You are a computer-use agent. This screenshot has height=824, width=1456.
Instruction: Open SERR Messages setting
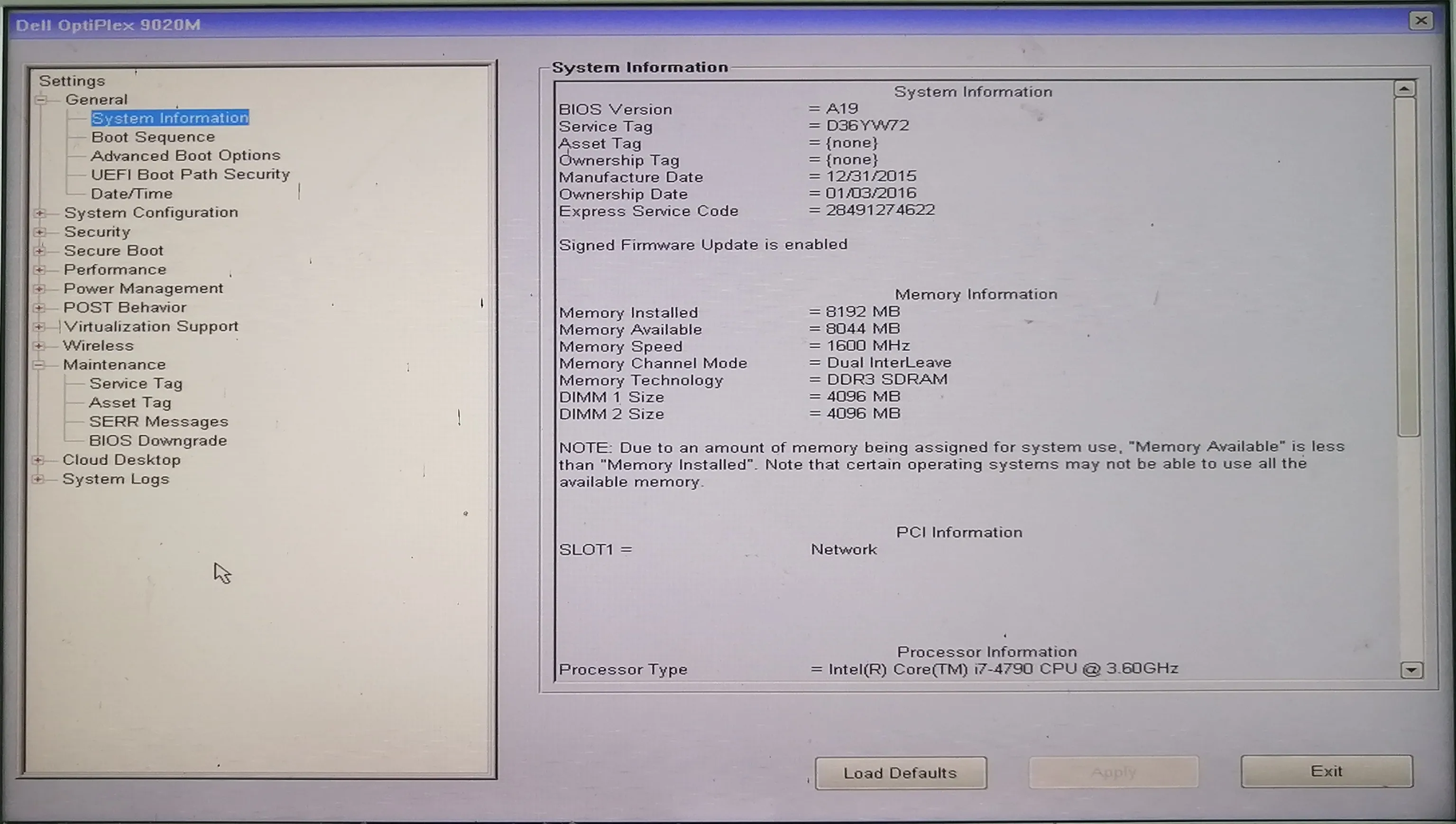point(159,422)
